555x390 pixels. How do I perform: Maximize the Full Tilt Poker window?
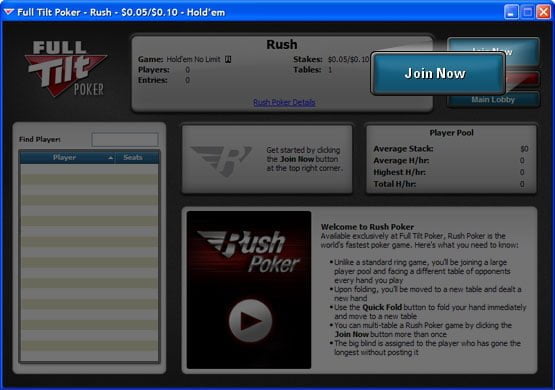click(x=527, y=12)
